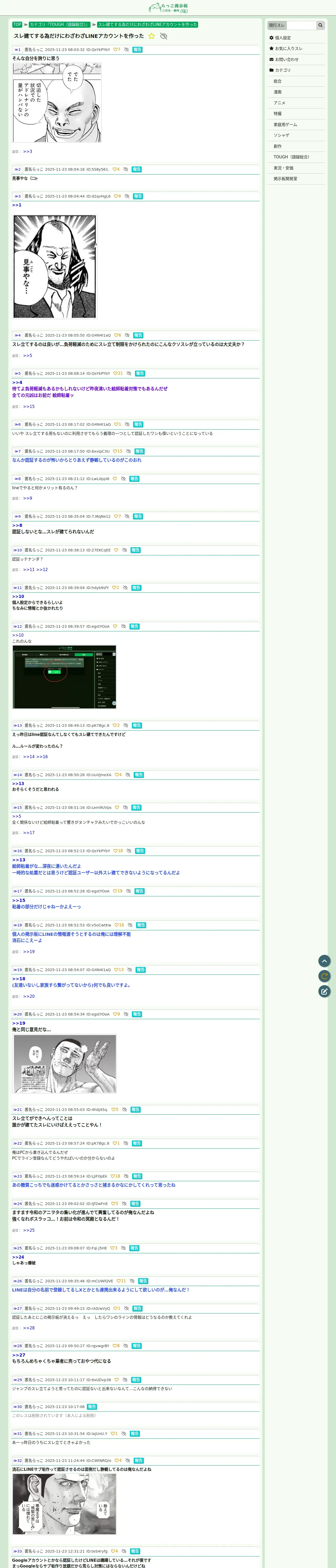
Task: Report post 9 with 報告 button
Action: (x=138, y=516)
